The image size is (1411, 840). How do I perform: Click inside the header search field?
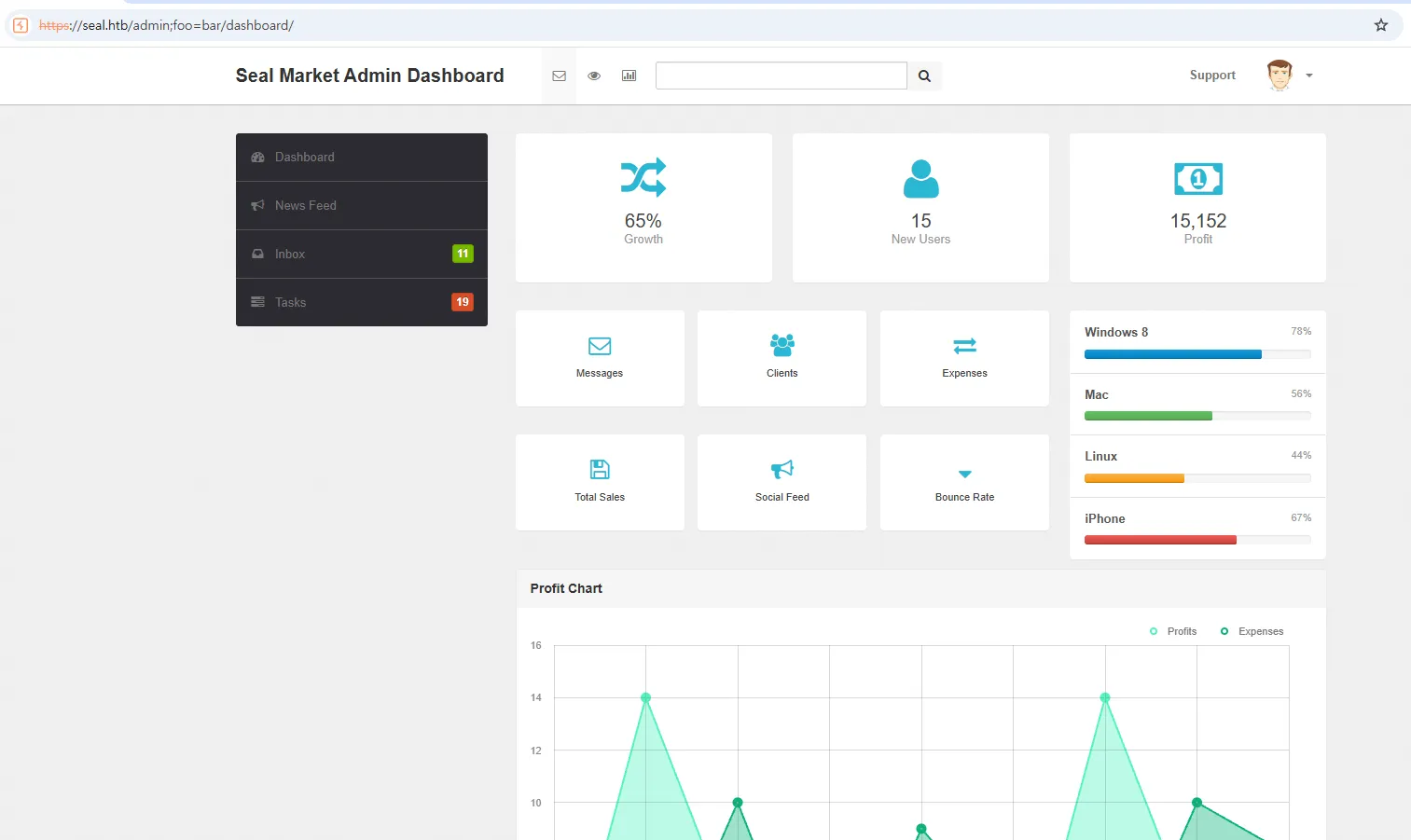(x=782, y=76)
